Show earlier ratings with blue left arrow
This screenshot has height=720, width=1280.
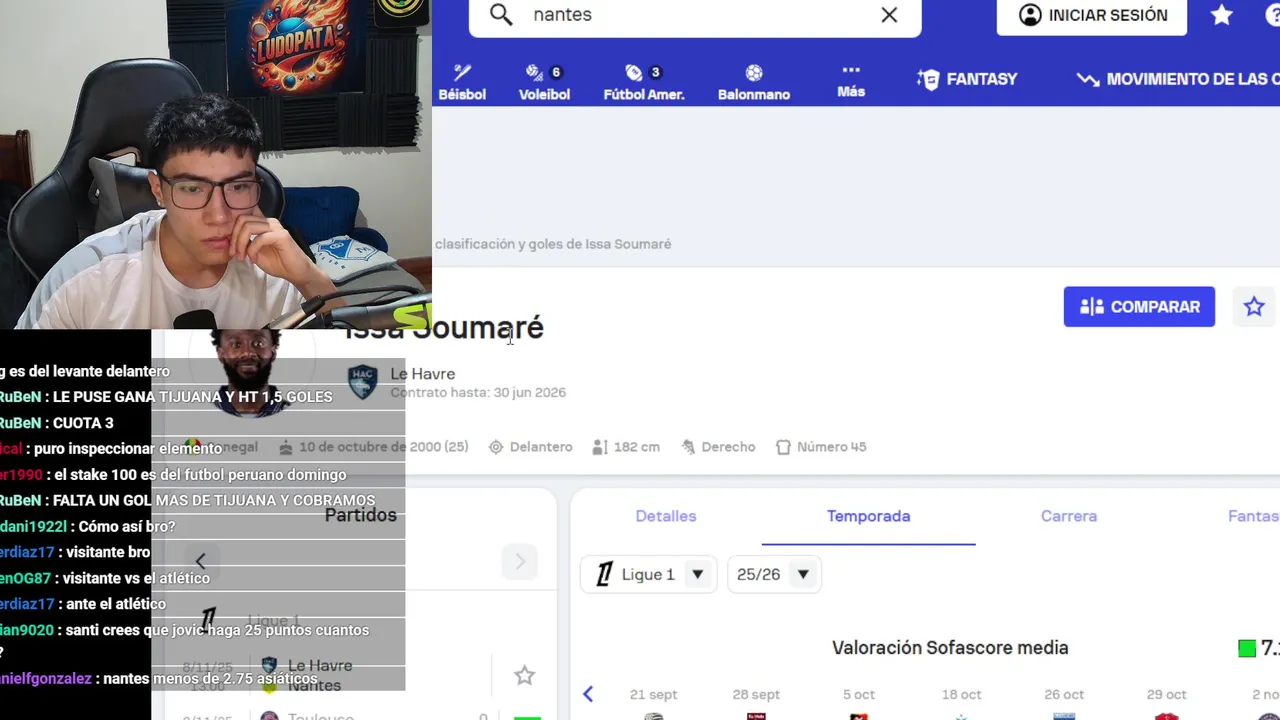[588, 694]
